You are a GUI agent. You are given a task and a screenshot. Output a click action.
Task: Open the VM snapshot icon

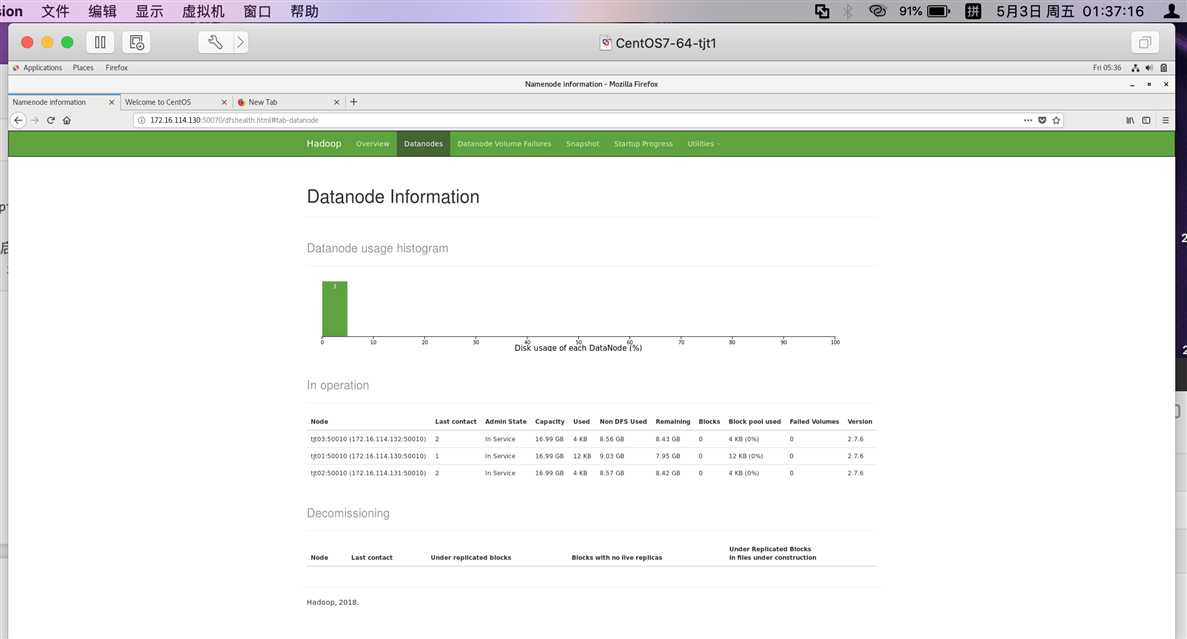tap(136, 42)
